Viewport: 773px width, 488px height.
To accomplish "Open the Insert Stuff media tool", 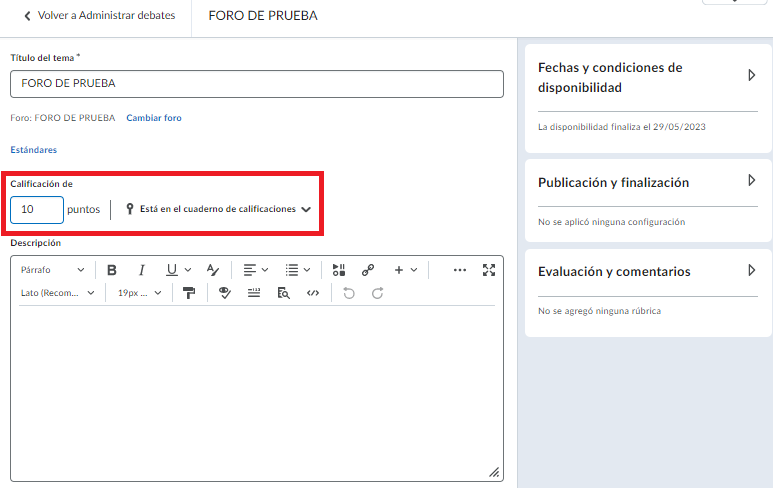I will [339, 270].
